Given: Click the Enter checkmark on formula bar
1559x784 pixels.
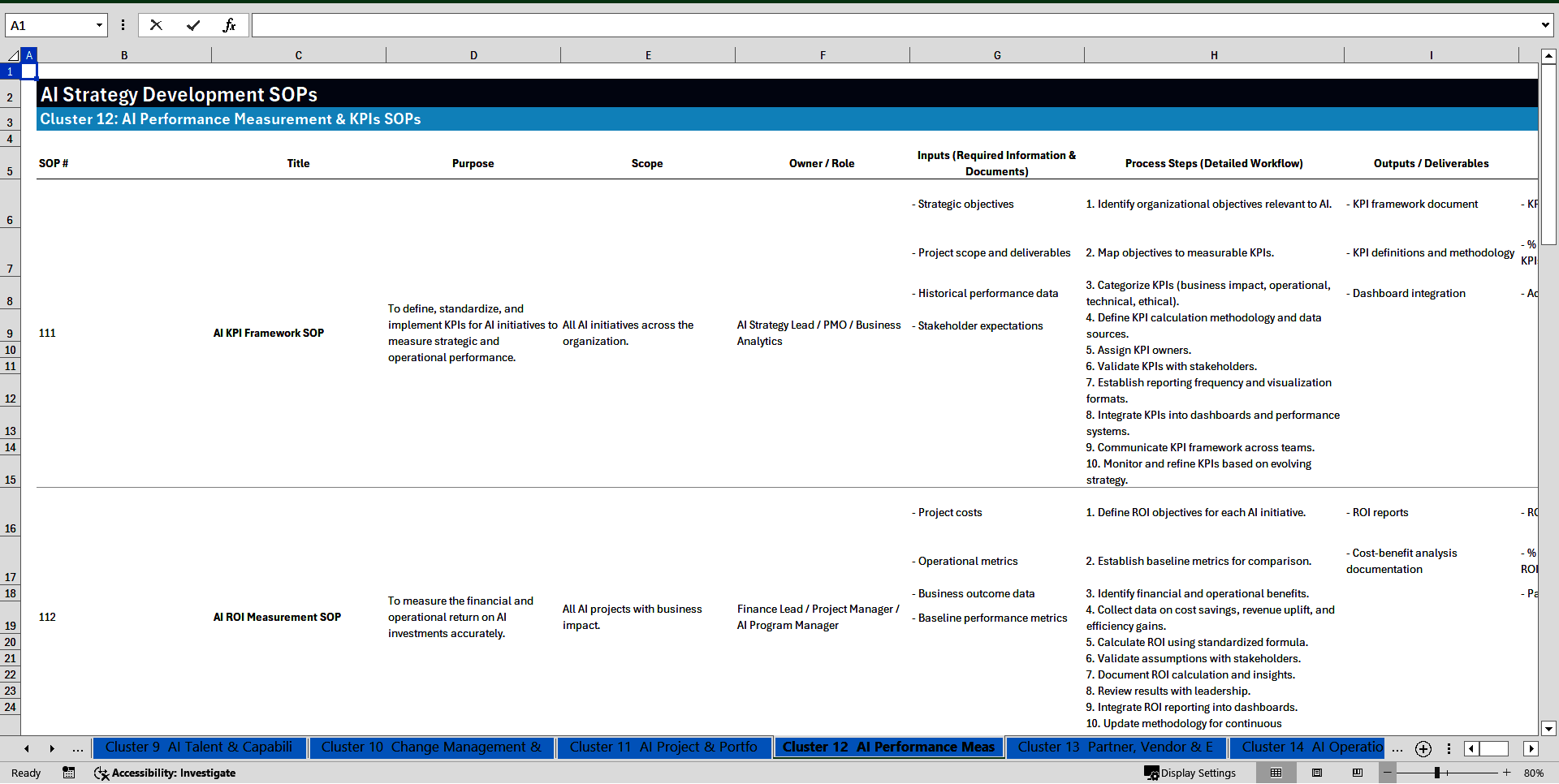Looking at the screenshot, I should 193,24.
